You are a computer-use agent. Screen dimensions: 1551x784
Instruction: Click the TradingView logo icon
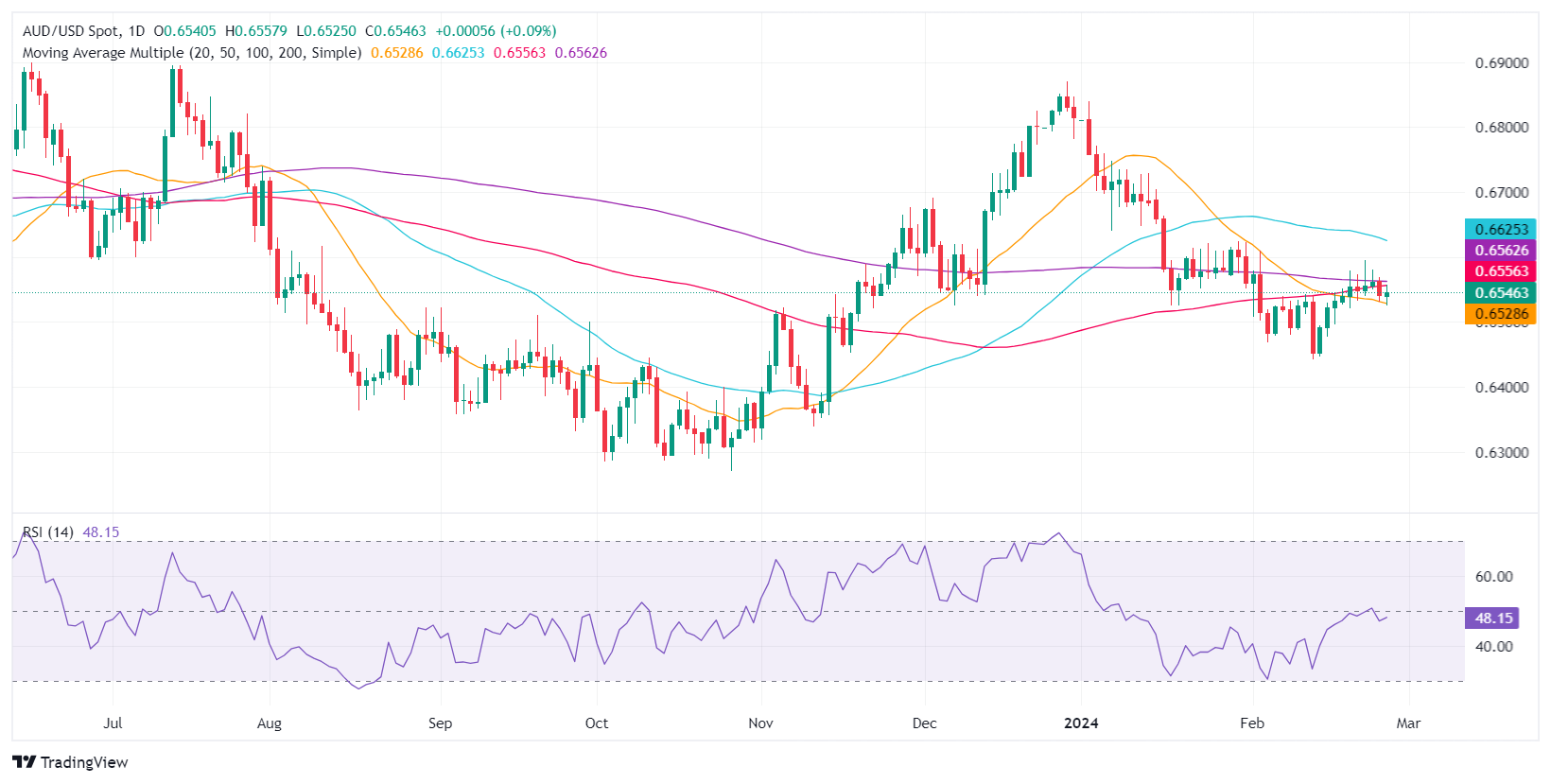coord(24,762)
